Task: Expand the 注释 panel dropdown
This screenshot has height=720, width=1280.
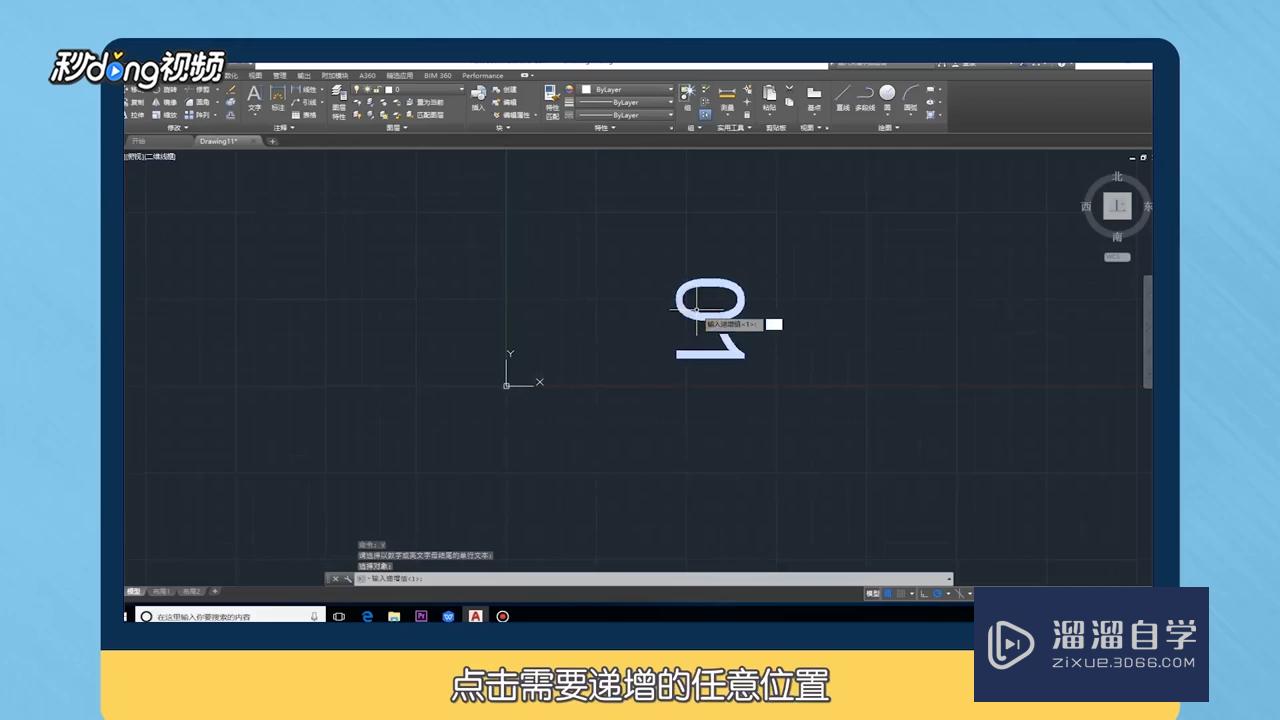Action: pos(283,128)
